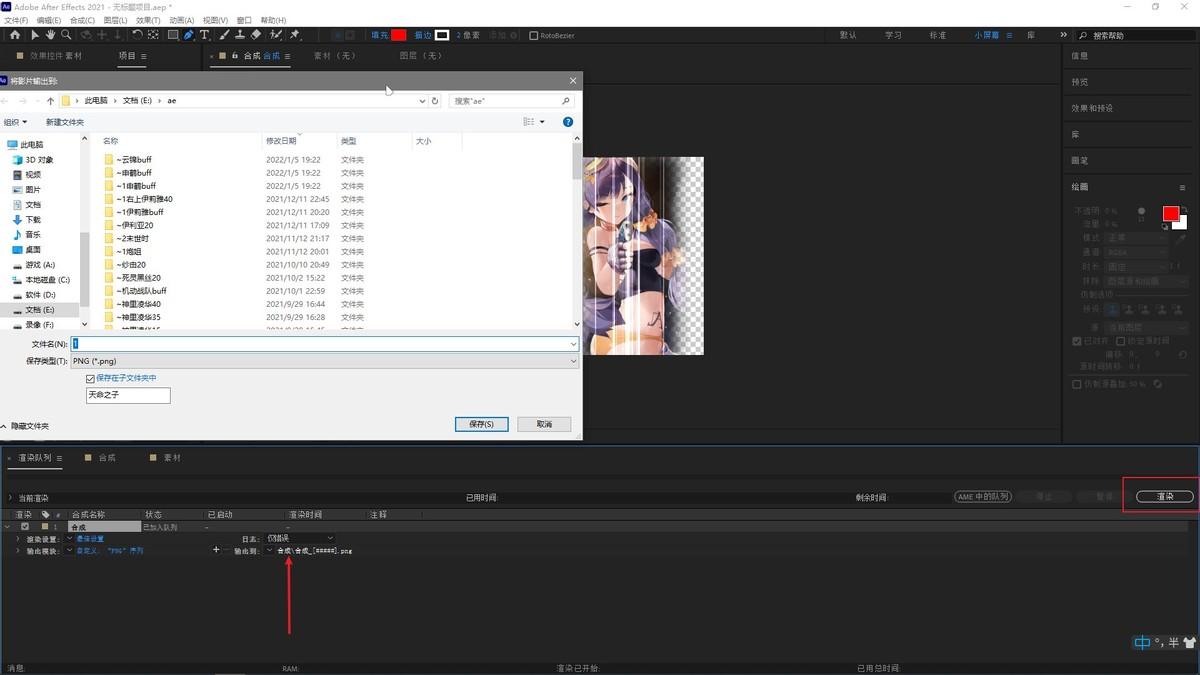Image resolution: width=1200 pixels, height=675 pixels.
Task: Select the Zoom magnifier tool
Action: pyautogui.click(x=66, y=35)
